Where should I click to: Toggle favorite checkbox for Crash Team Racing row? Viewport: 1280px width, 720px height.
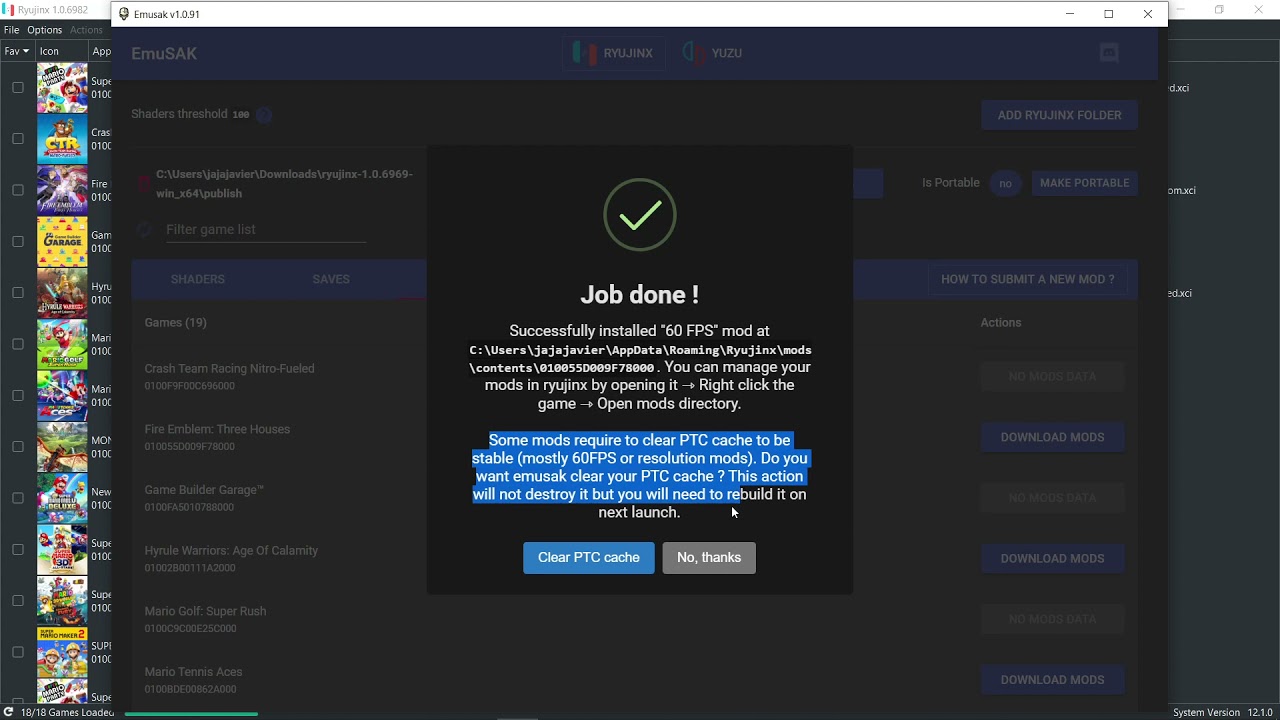pos(18,139)
